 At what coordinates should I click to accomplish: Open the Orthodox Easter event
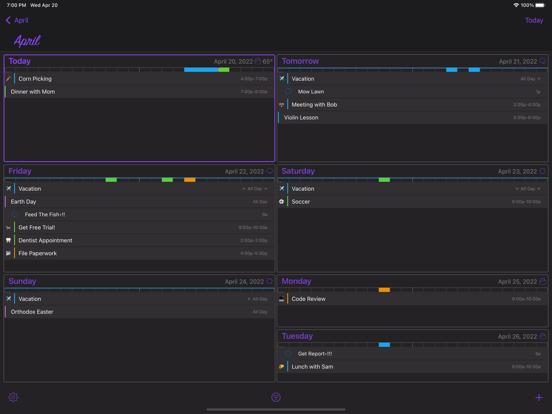pyautogui.click(x=139, y=312)
